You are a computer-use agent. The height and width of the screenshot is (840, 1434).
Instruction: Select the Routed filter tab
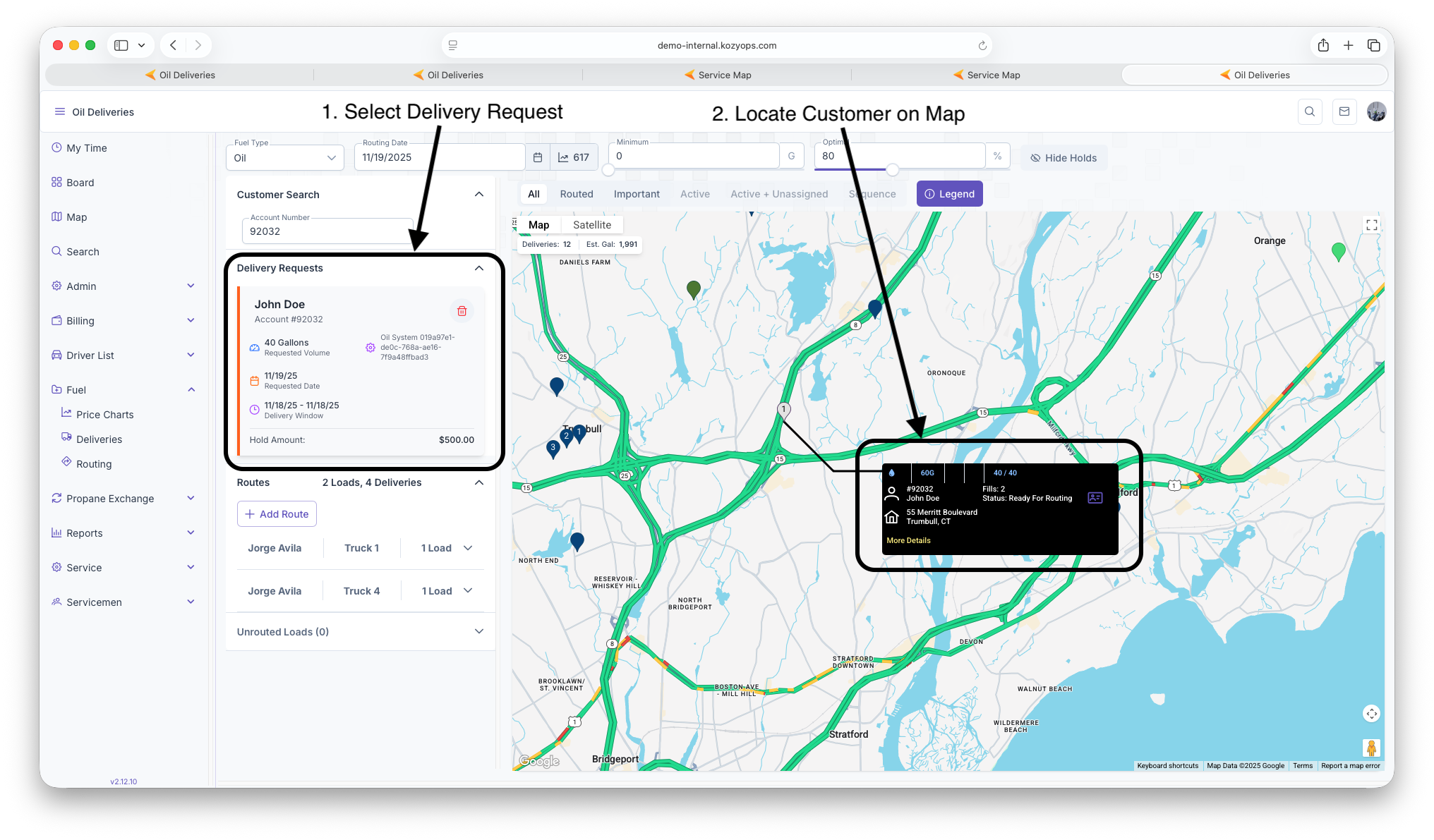576,194
